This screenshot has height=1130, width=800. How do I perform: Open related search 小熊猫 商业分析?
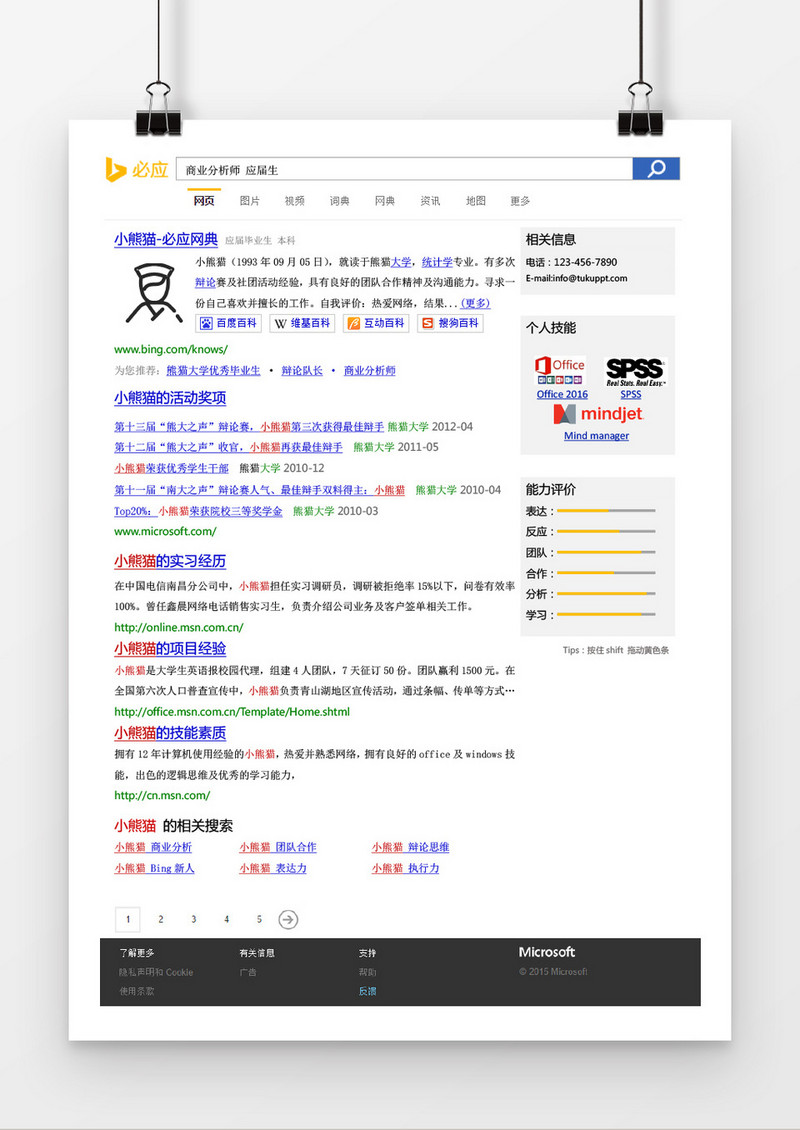(153, 848)
